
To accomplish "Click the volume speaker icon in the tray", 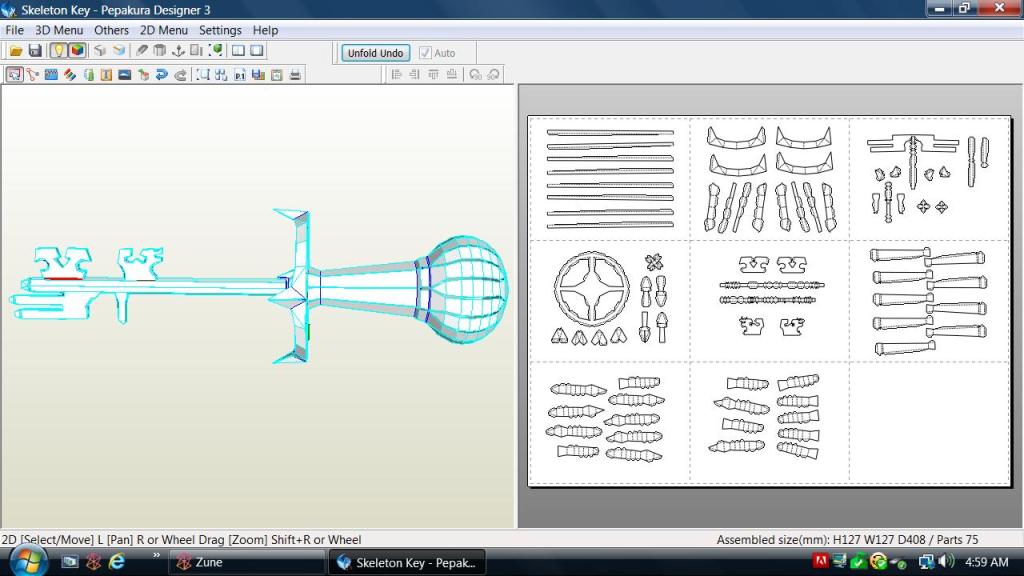I will coord(946,562).
